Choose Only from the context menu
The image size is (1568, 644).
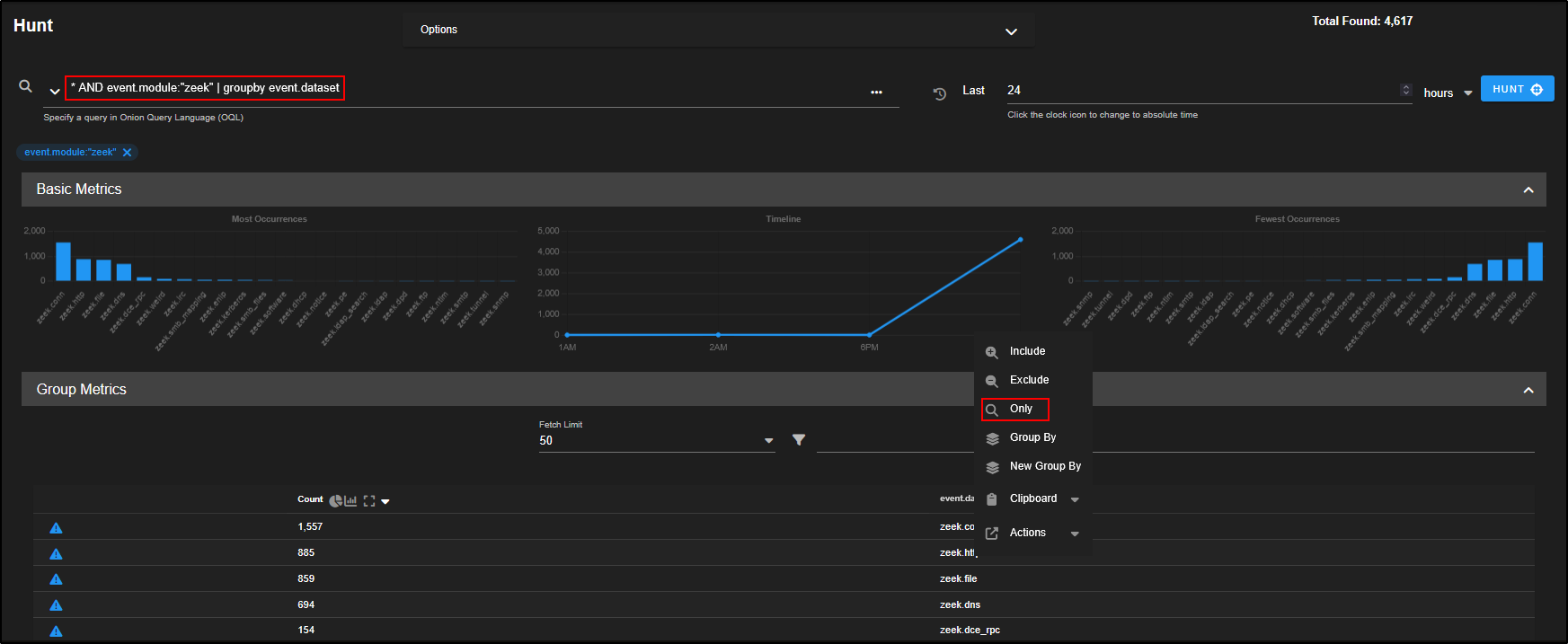(1021, 409)
